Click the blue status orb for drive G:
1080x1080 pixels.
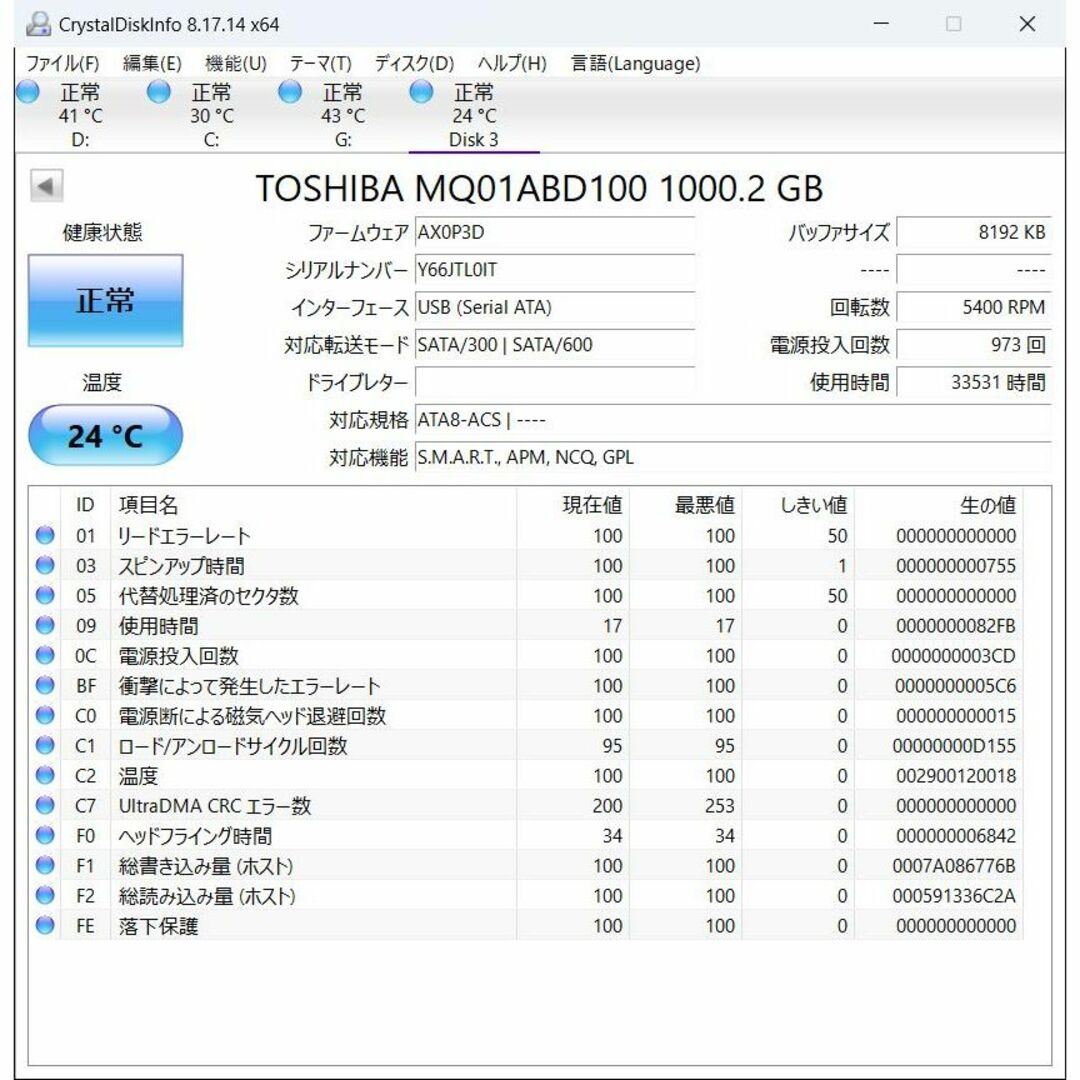point(289,92)
